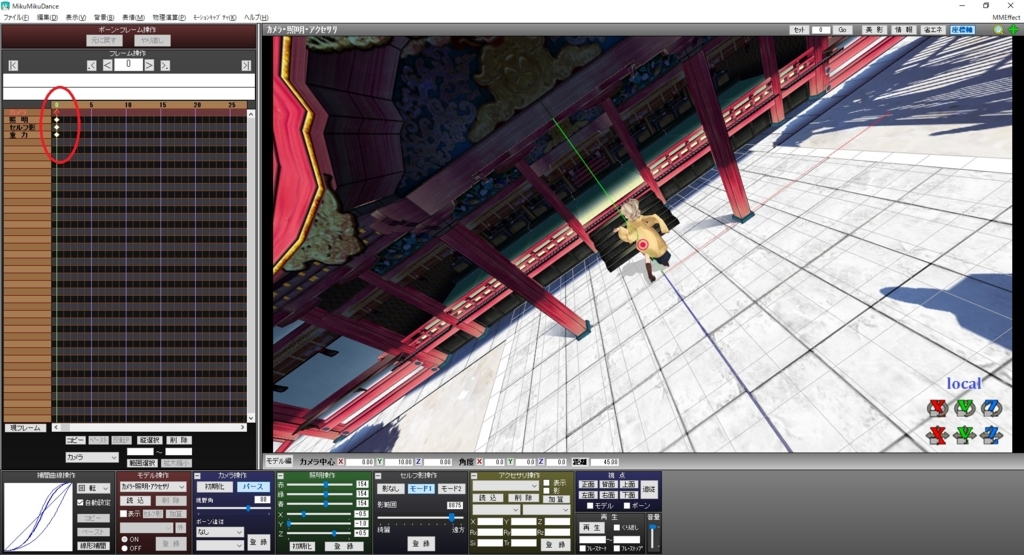Open the ボーン追従 'なし' dropdown
The width and height of the screenshot is (1024, 555).
220,532
